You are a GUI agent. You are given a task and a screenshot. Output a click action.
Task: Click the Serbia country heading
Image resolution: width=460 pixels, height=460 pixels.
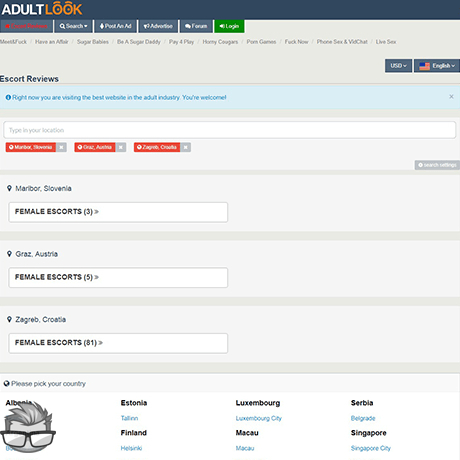362,403
